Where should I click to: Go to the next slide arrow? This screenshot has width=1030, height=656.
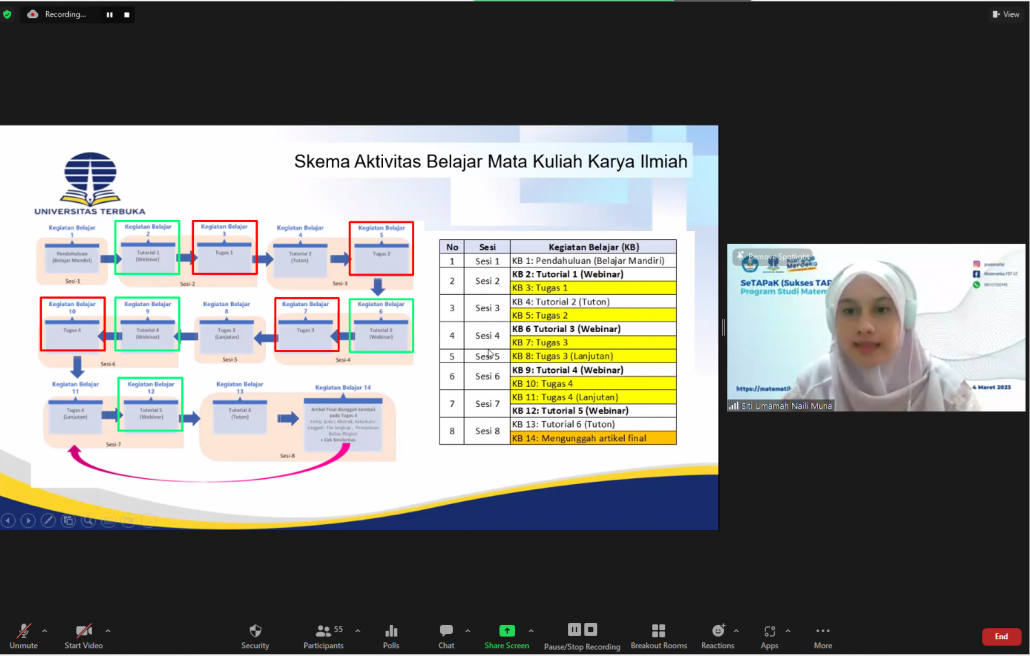(28, 521)
